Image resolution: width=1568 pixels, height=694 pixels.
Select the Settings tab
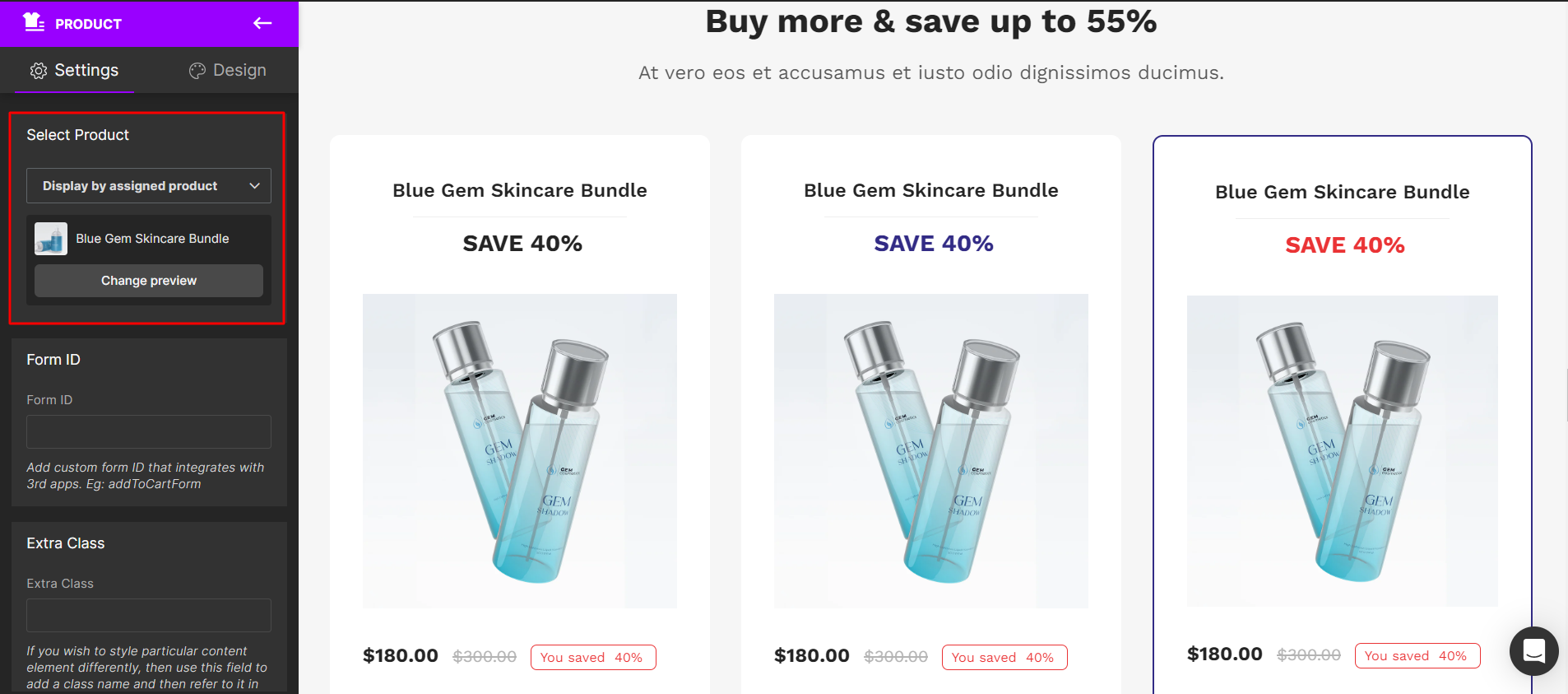tap(74, 71)
